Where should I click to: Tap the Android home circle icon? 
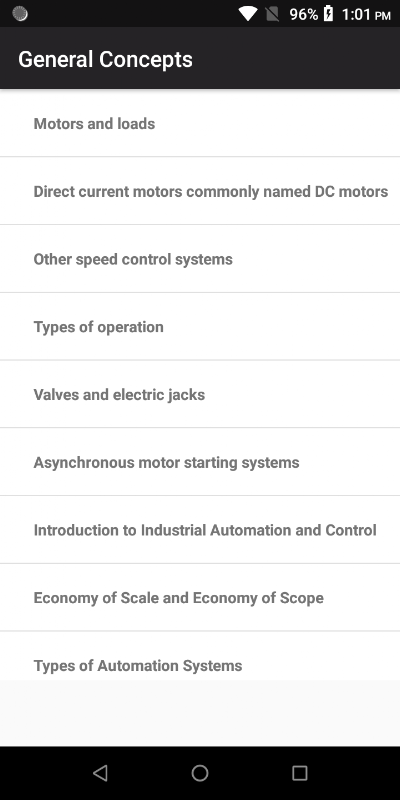pyautogui.click(x=200, y=773)
